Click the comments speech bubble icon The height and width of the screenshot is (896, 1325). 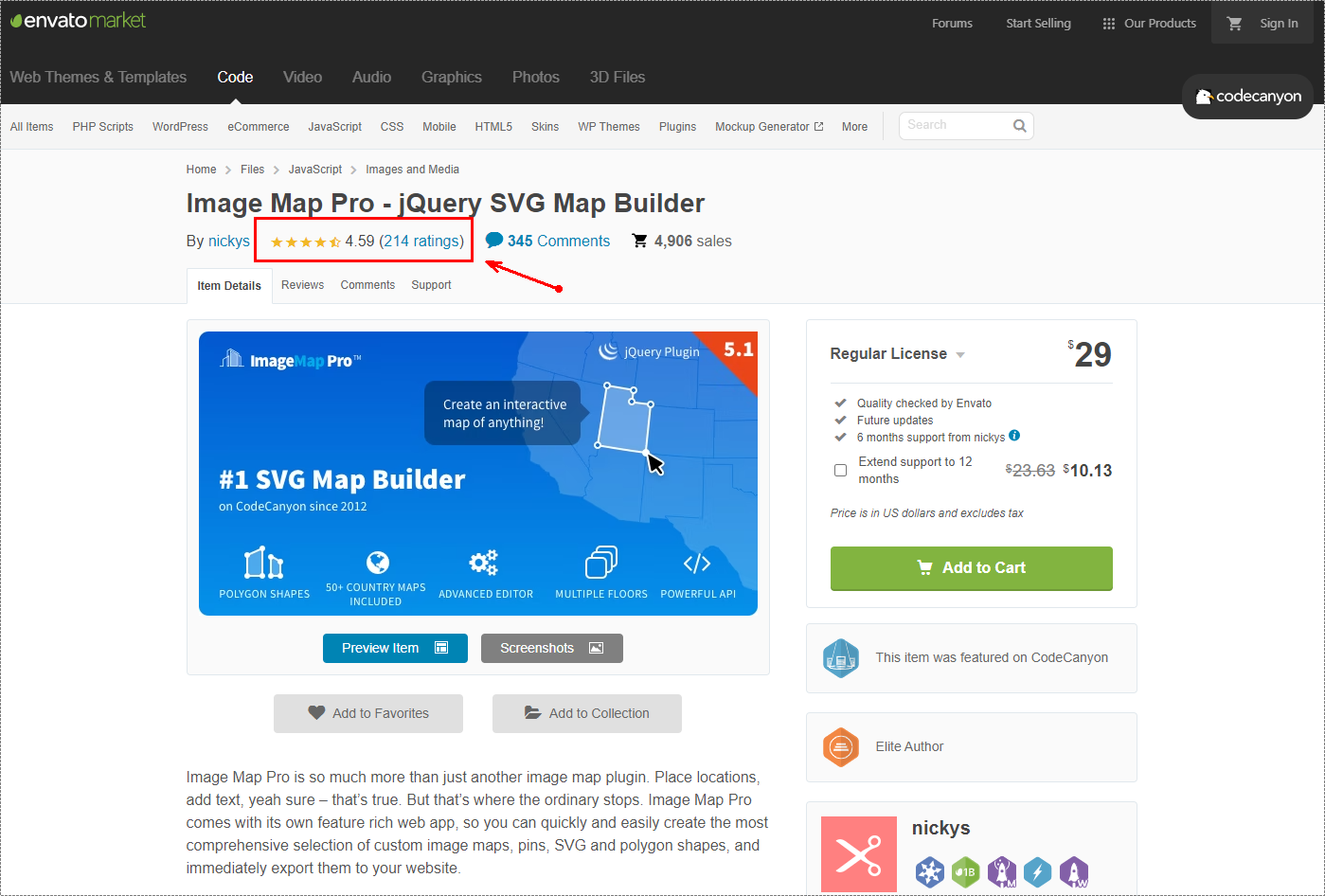494,241
